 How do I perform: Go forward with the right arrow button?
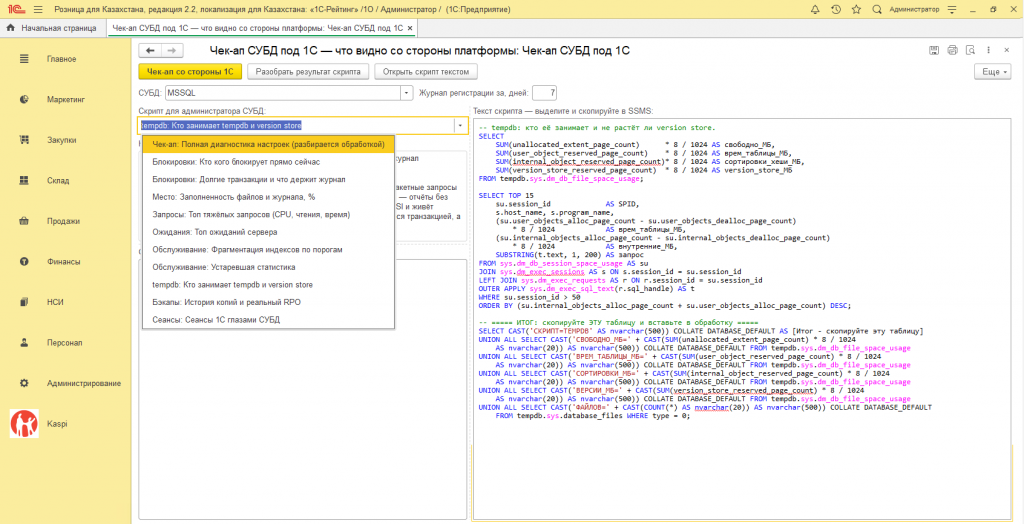point(172,50)
